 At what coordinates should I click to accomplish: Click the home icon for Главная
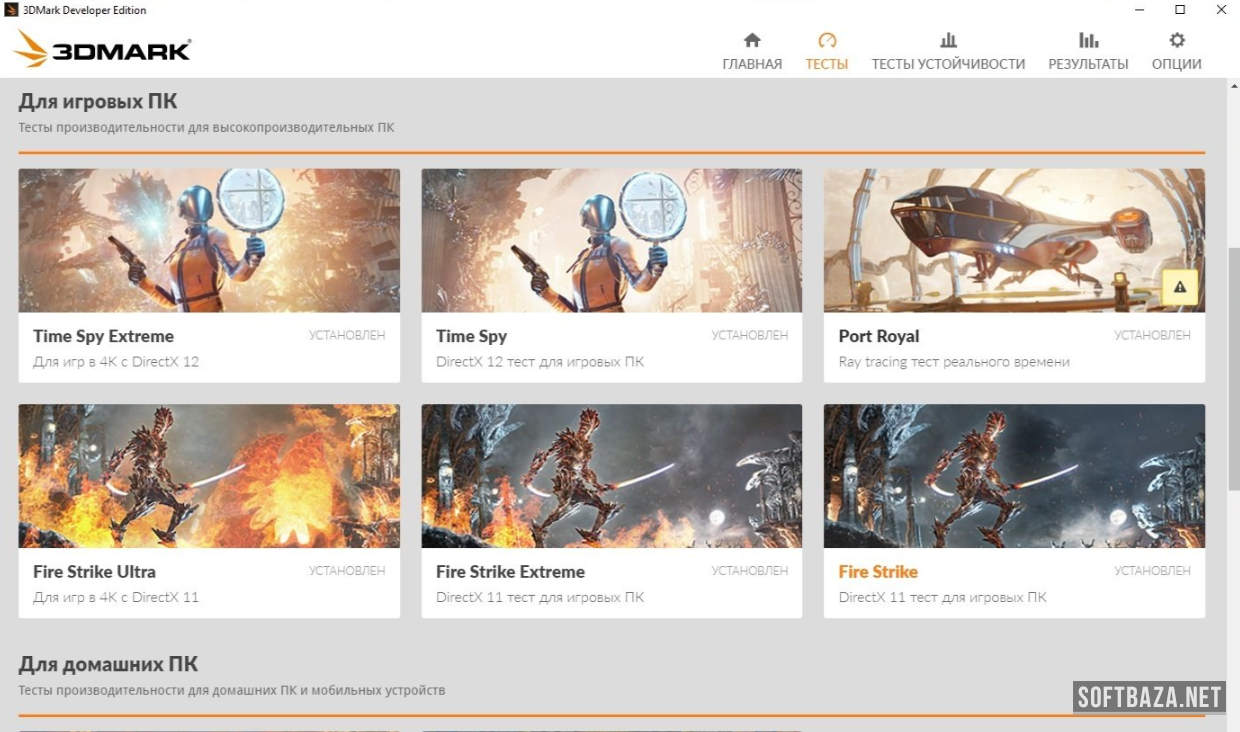752,40
